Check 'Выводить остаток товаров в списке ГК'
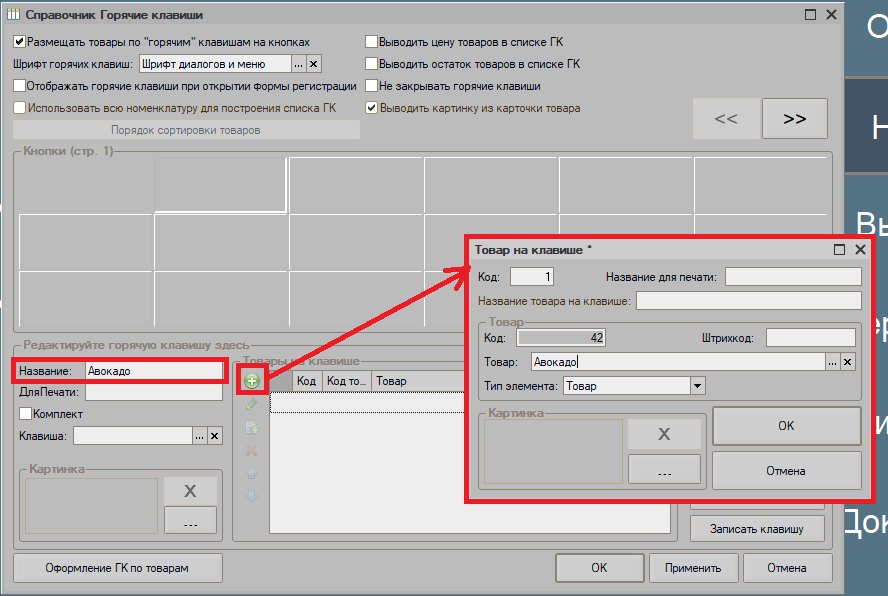 click(372, 64)
